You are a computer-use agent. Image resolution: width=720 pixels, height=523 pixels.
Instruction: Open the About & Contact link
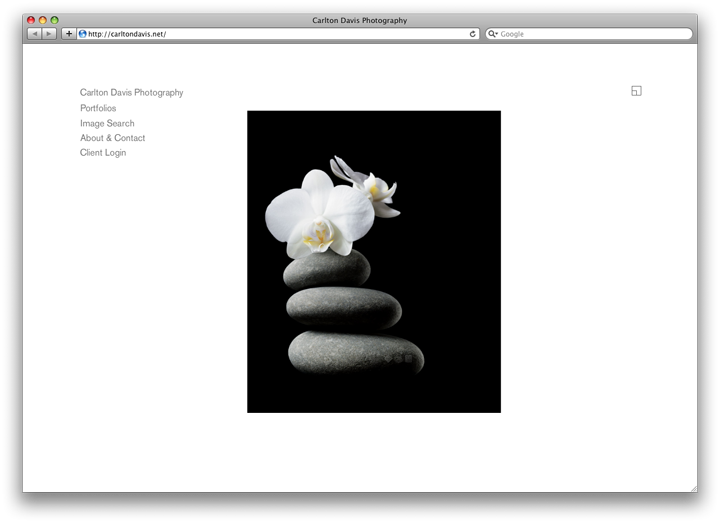[112, 138]
